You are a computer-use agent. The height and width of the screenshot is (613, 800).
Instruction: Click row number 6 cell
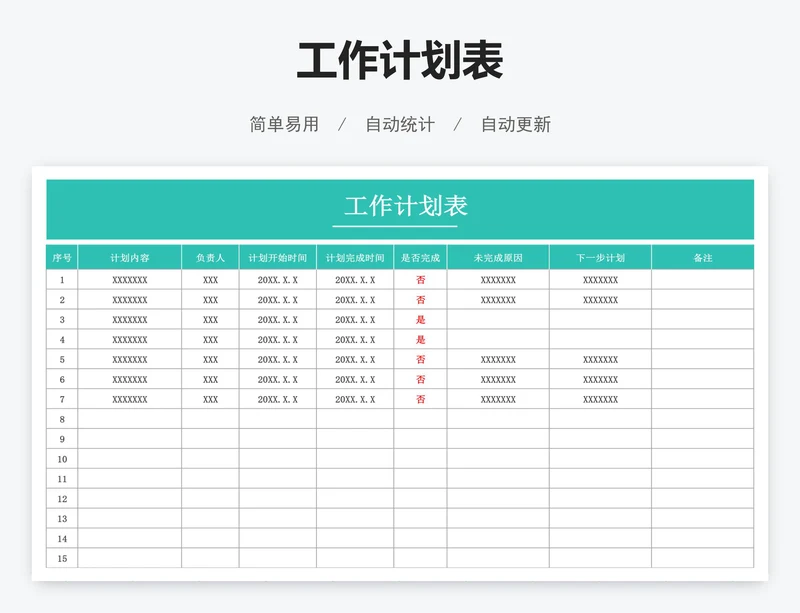[x=62, y=379]
